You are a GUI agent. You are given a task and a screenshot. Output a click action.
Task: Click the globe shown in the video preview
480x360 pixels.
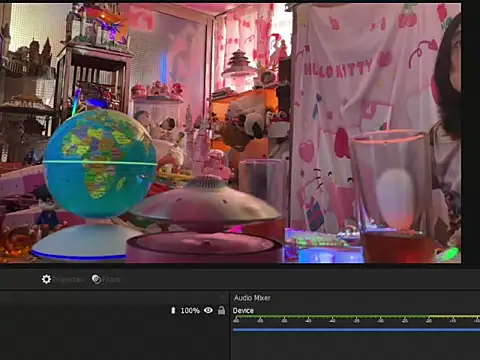[100, 163]
